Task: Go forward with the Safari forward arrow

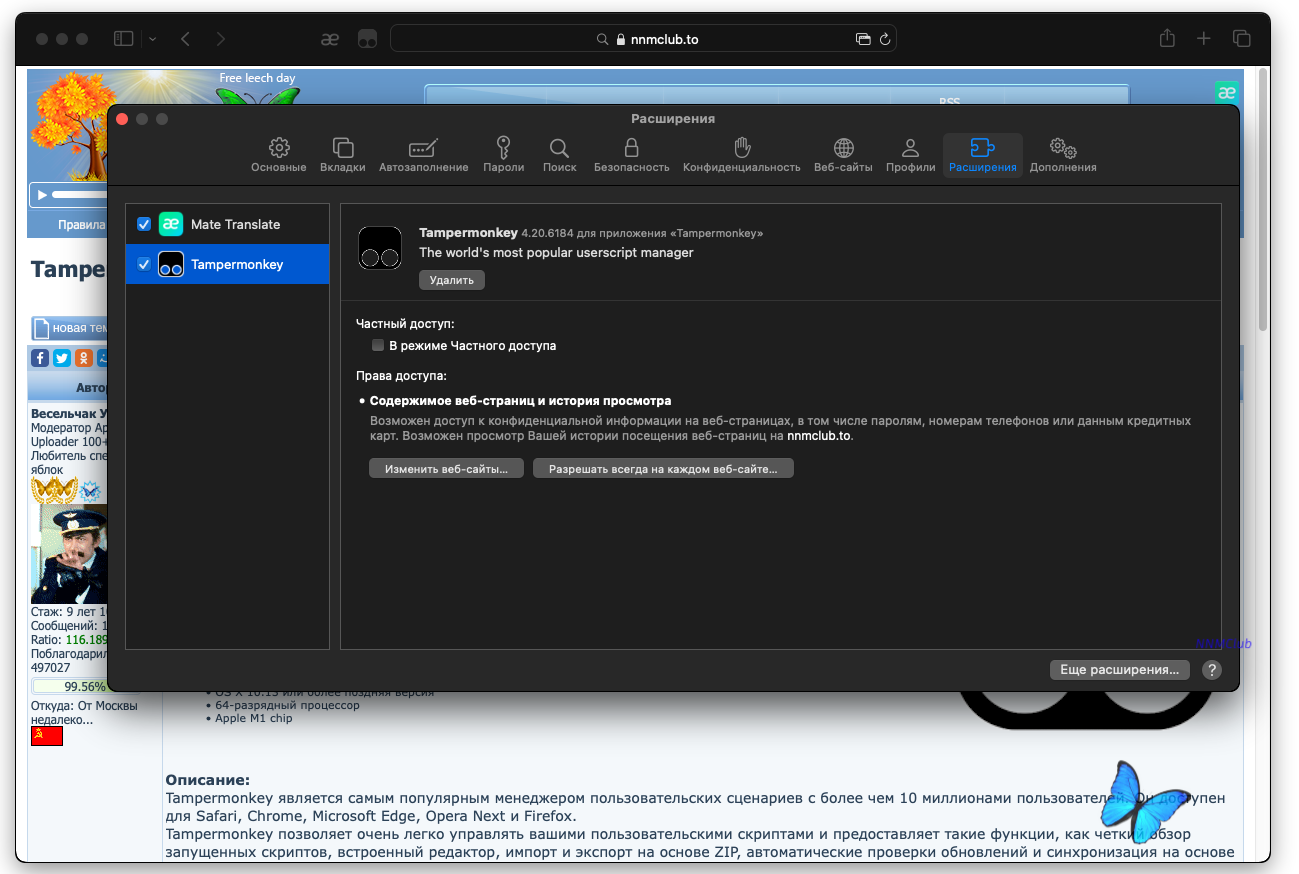Action: coord(221,39)
